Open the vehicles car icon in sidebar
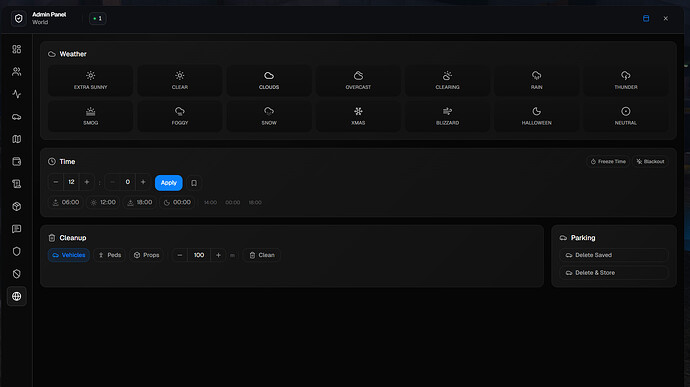 [17, 117]
